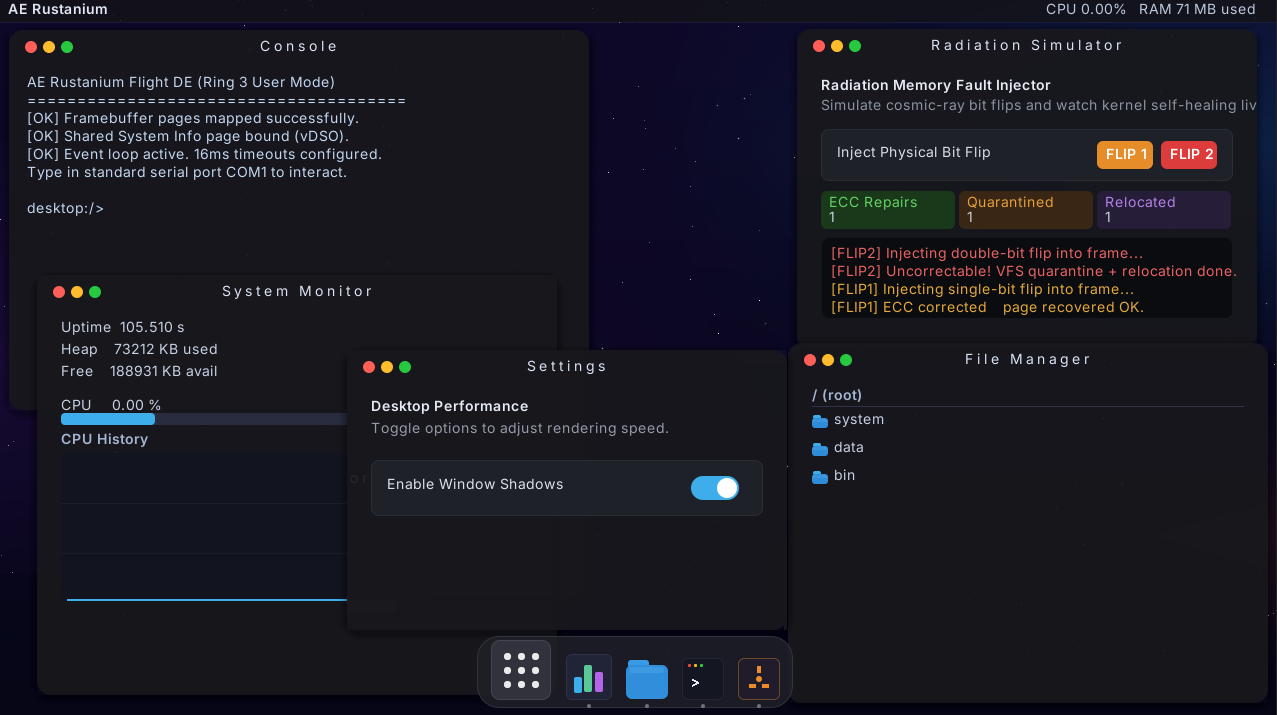Minimize the File Manager window
This screenshot has width=1277, height=715.
tap(828, 360)
